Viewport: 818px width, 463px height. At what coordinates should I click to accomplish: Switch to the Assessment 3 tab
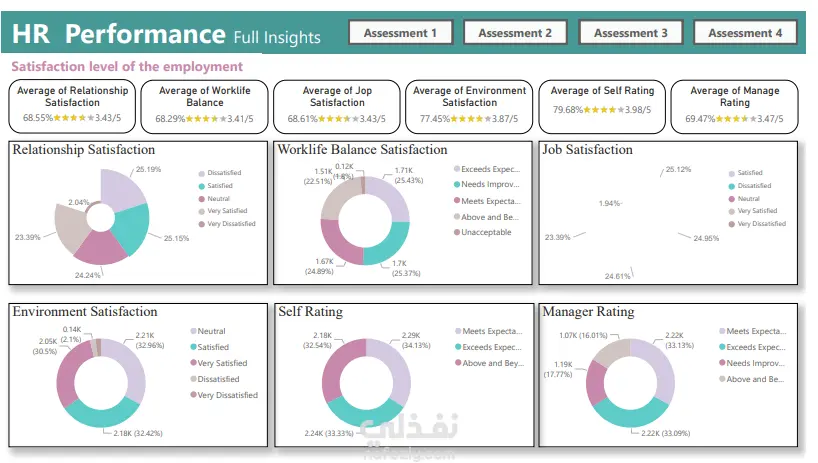631,33
